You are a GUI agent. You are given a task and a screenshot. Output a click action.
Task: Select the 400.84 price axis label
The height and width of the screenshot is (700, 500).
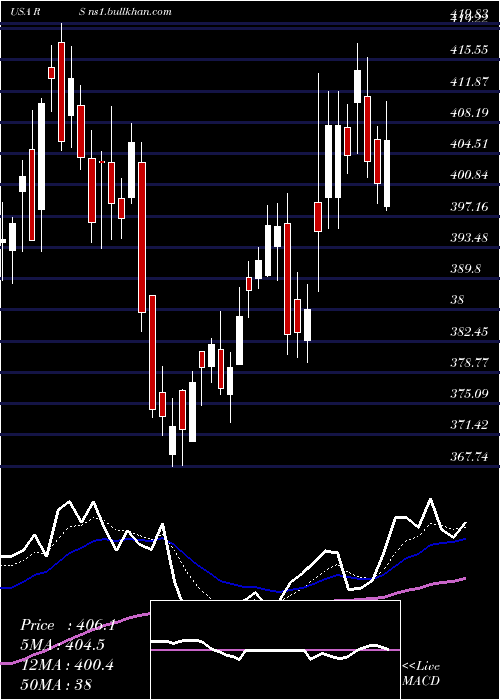click(x=469, y=175)
